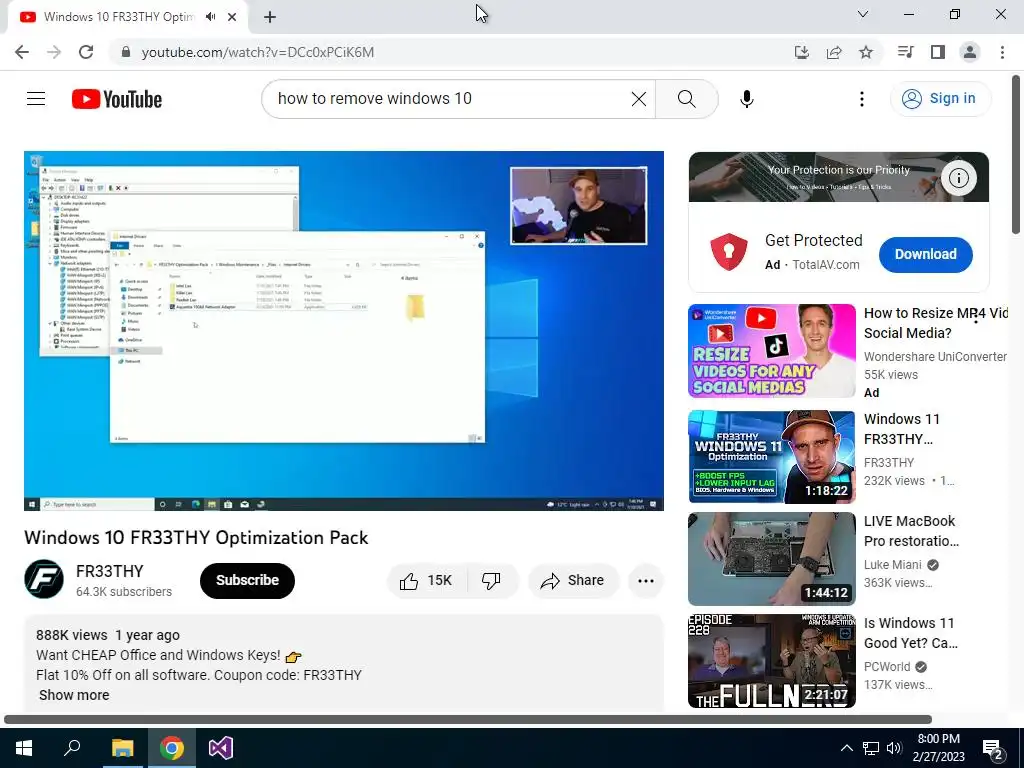Click the address bar URL
The image size is (1024, 768).
point(258,52)
